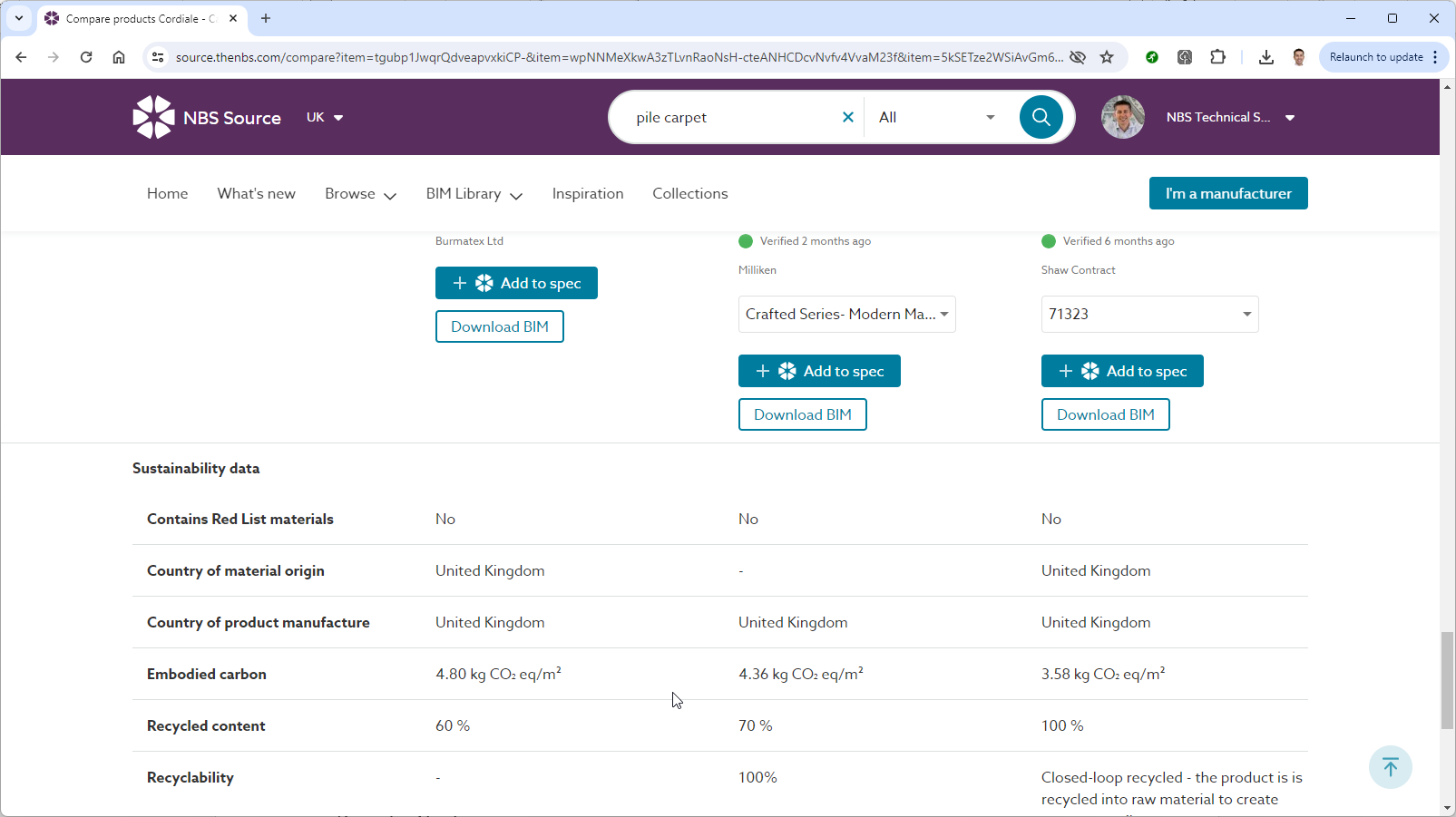View site information icon in address bar
The width and height of the screenshot is (1456, 817).
pyautogui.click(x=158, y=57)
